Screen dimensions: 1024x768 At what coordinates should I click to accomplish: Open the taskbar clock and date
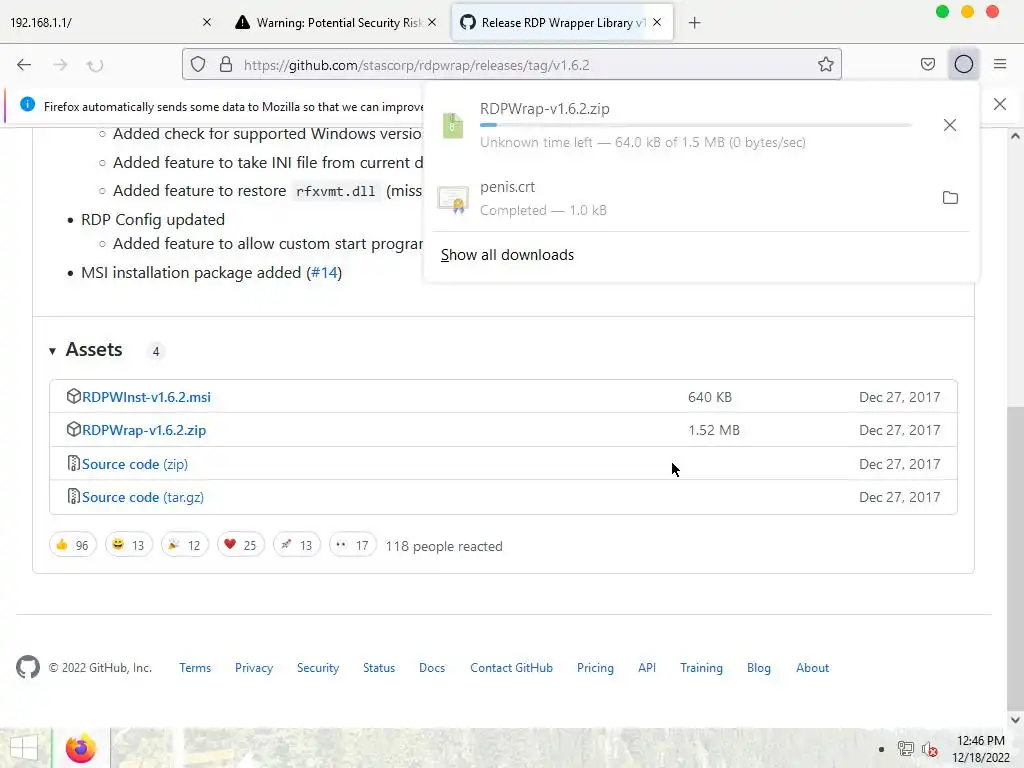(980, 749)
